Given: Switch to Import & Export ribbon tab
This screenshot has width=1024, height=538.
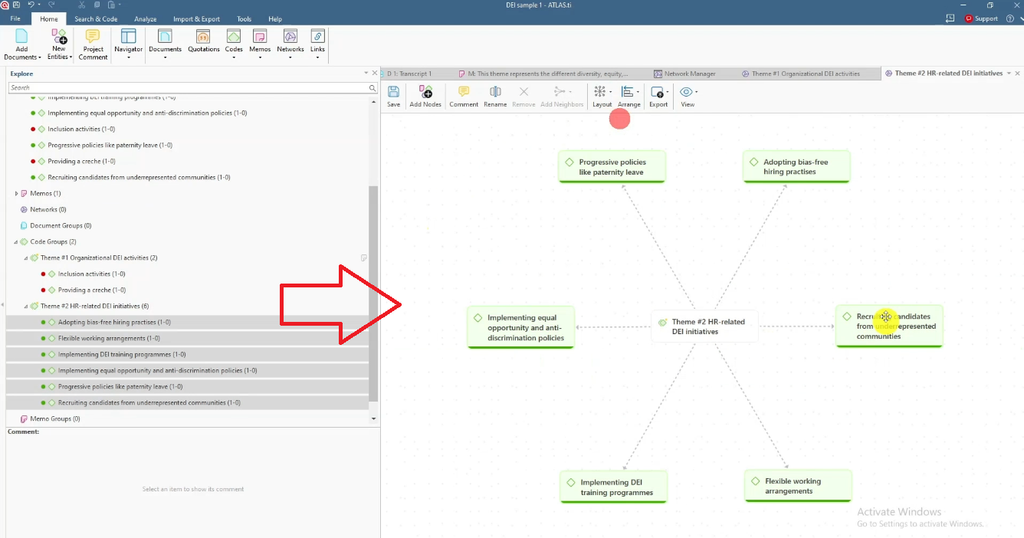Looking at the screenshot, I should pos(197,19).
